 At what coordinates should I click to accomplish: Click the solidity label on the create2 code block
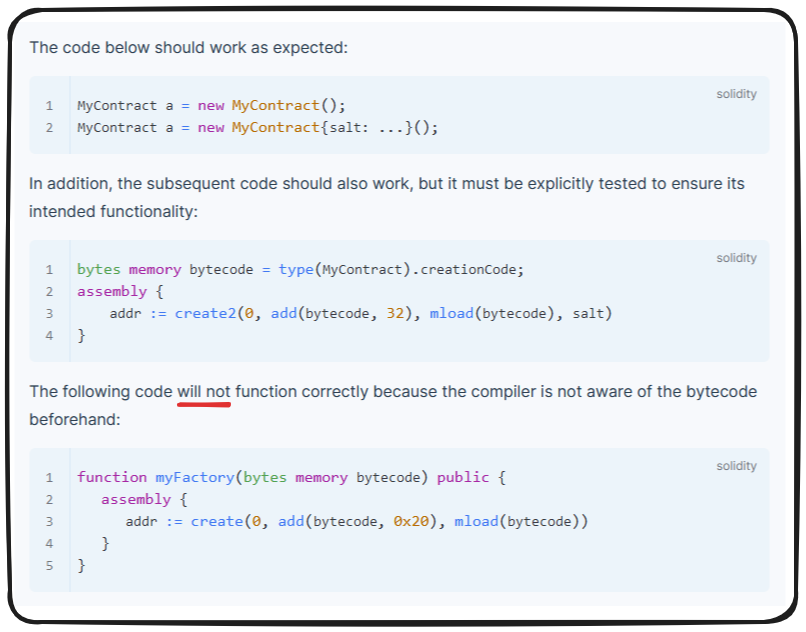(736, 258)
